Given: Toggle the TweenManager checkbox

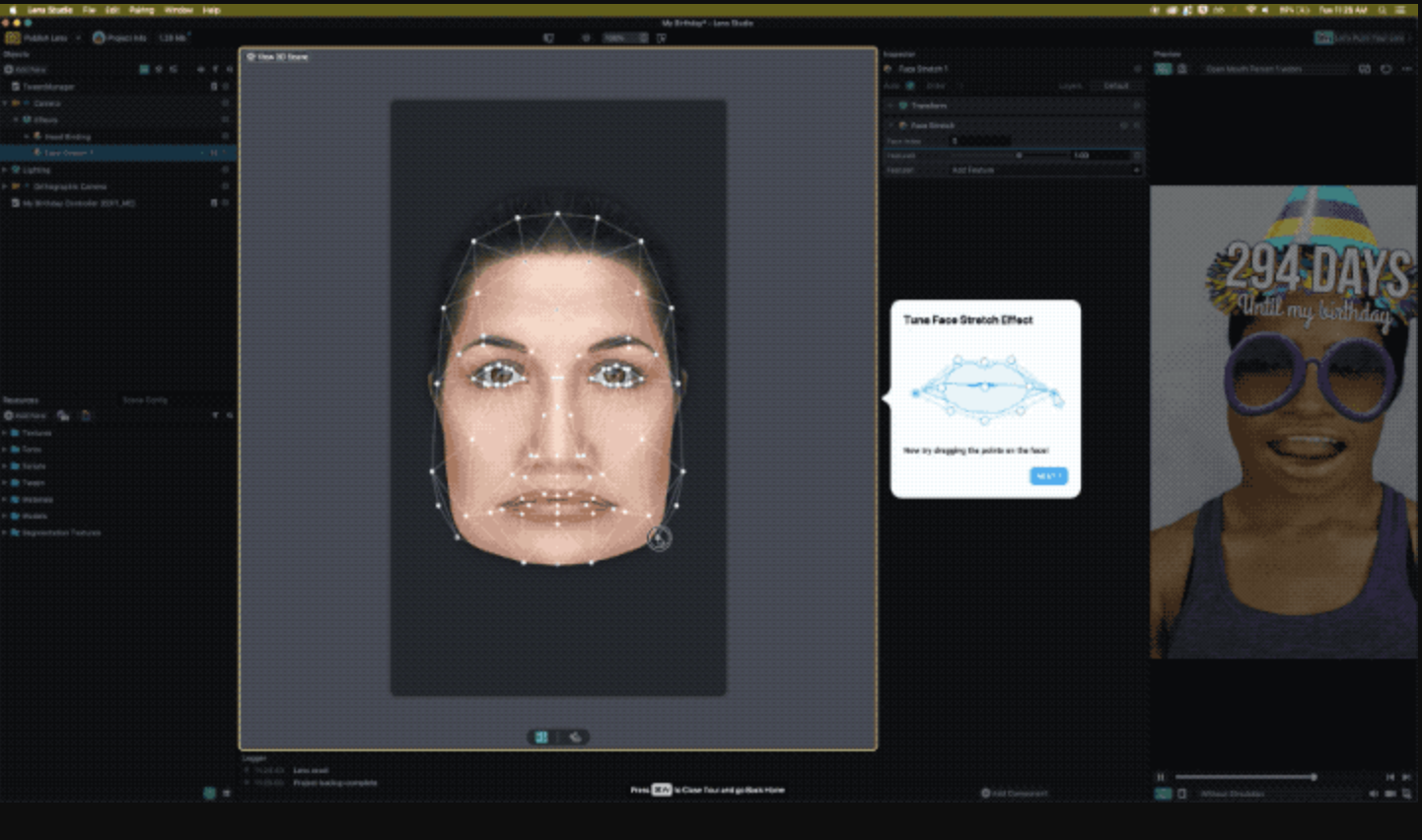Looking at the screenshot, I should coord(226,87).
